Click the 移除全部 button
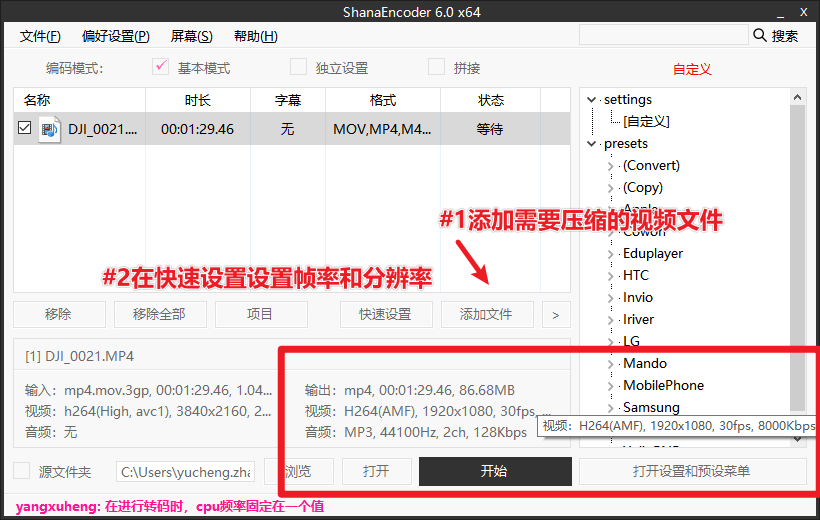 (160, 314)
